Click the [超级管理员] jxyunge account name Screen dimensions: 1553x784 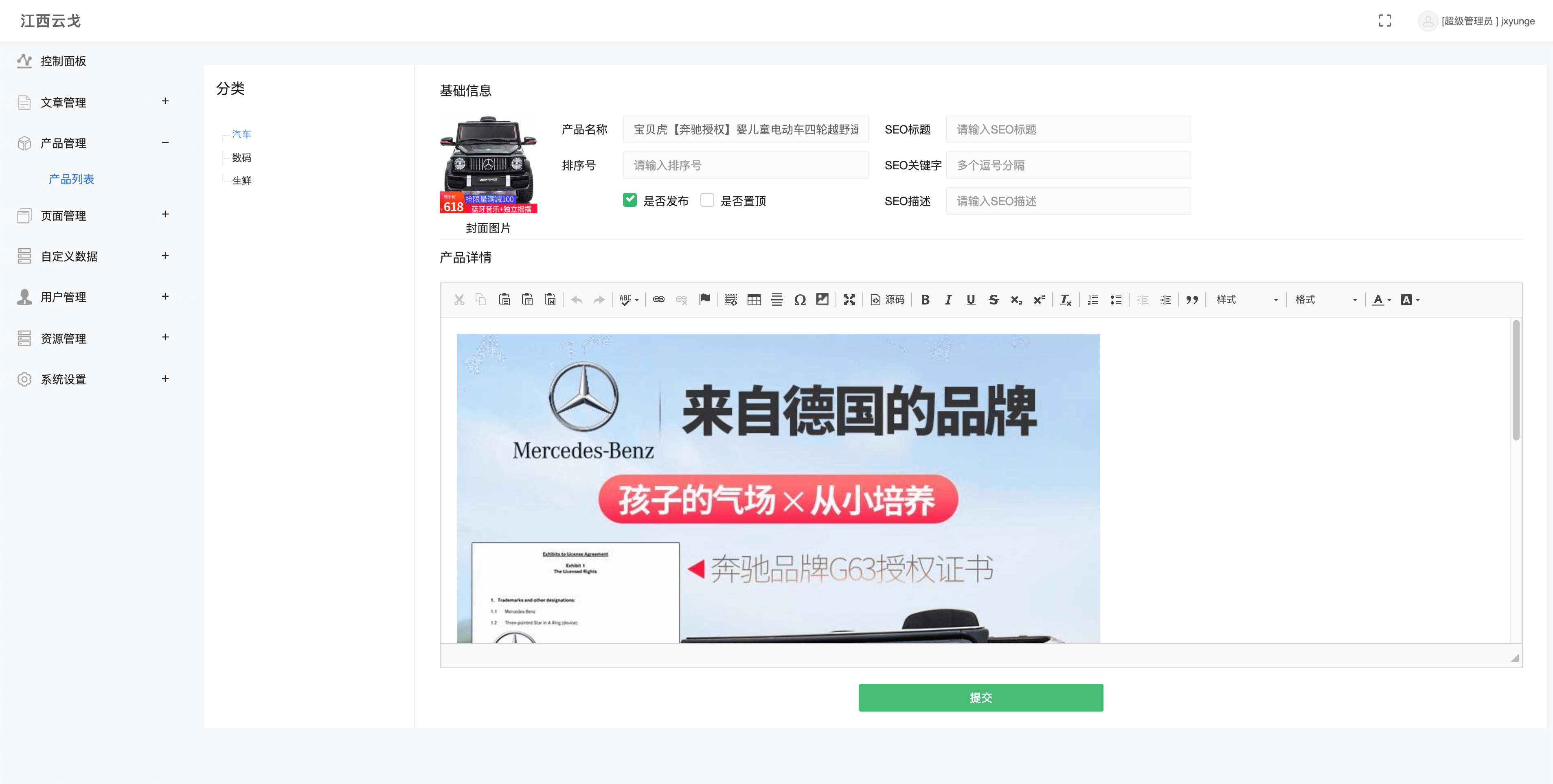tap(1488, 21)
